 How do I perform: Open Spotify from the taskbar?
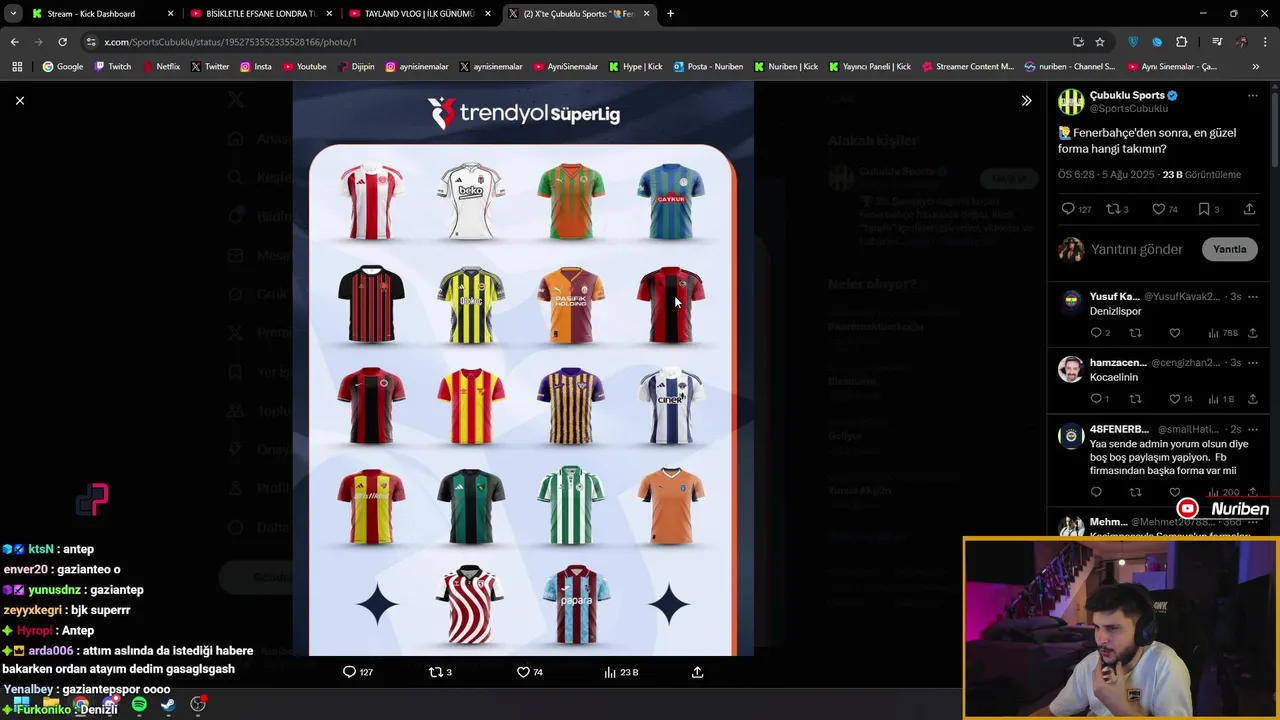(139, 705)
